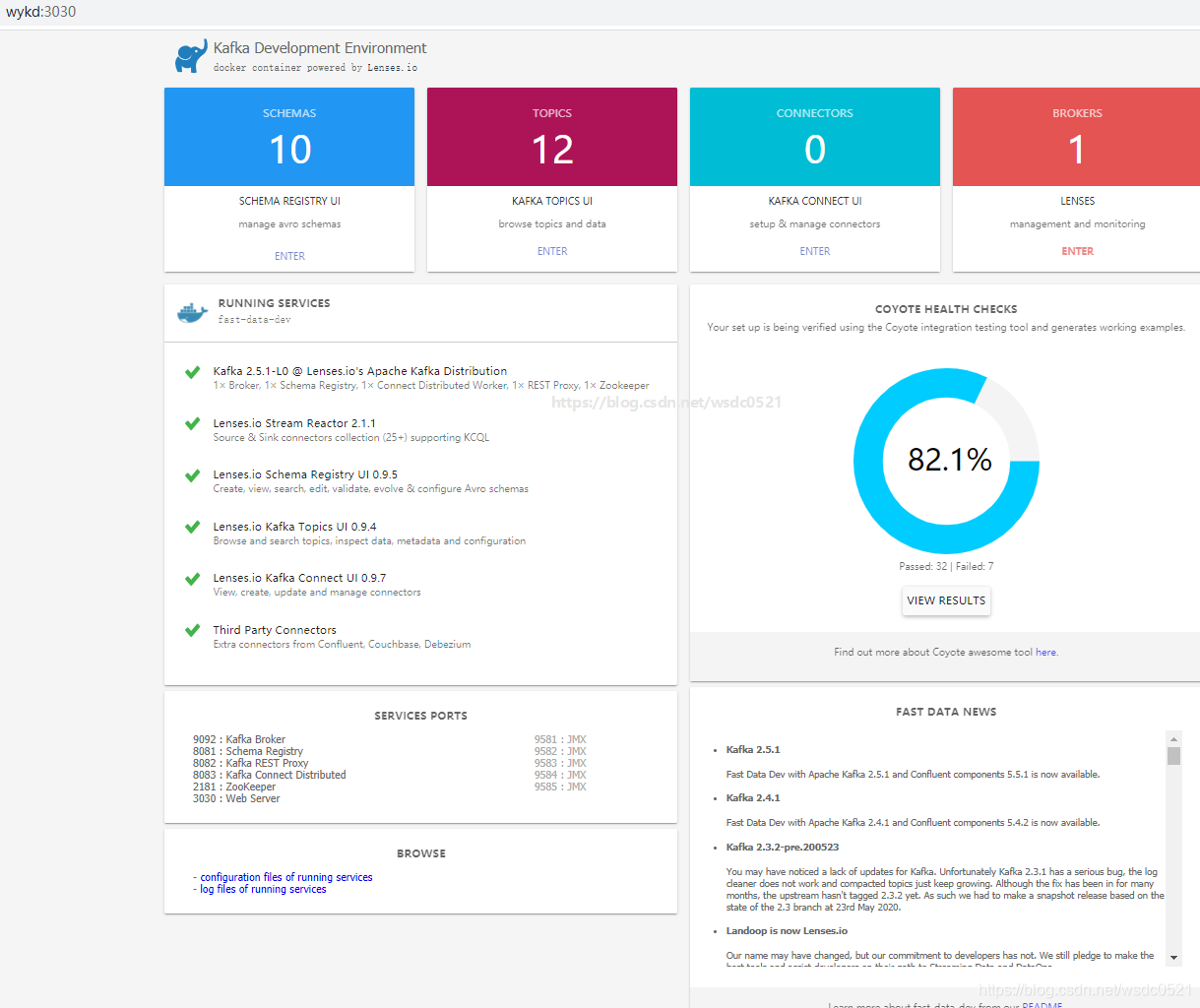Click the VIEW RESULTS button
Image resolution: width=1200 pixels, height=1008 pixels.
(946, 600)
